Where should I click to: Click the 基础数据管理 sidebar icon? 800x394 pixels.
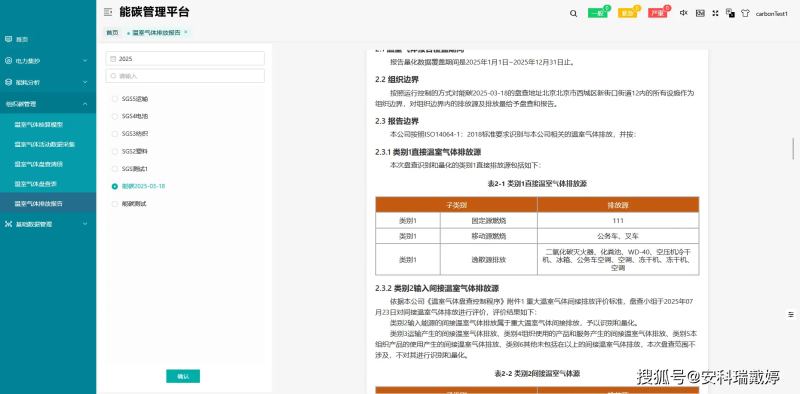[8, 224]
